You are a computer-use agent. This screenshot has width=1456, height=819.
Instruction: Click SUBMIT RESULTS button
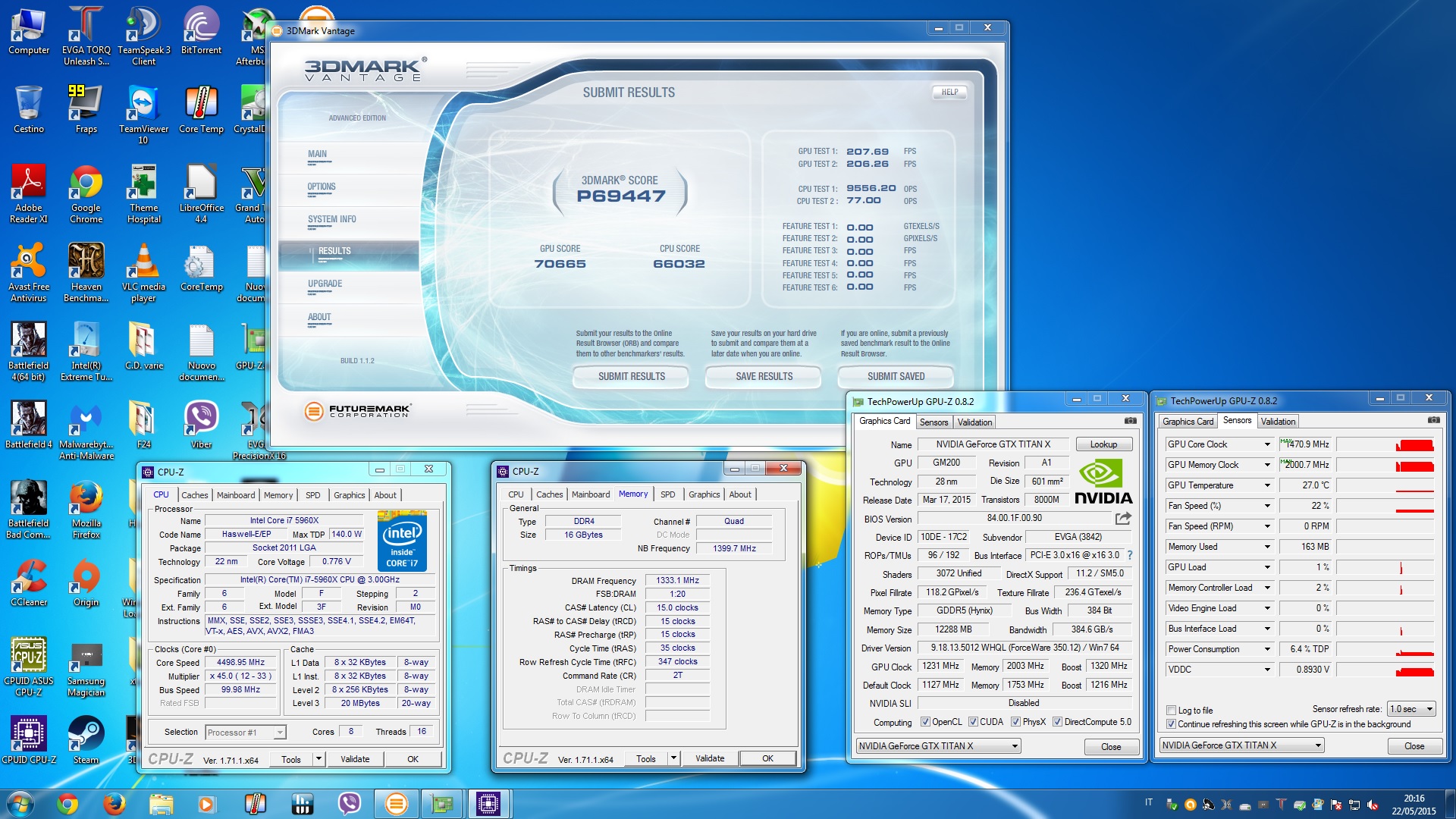(x=631, y=376)
